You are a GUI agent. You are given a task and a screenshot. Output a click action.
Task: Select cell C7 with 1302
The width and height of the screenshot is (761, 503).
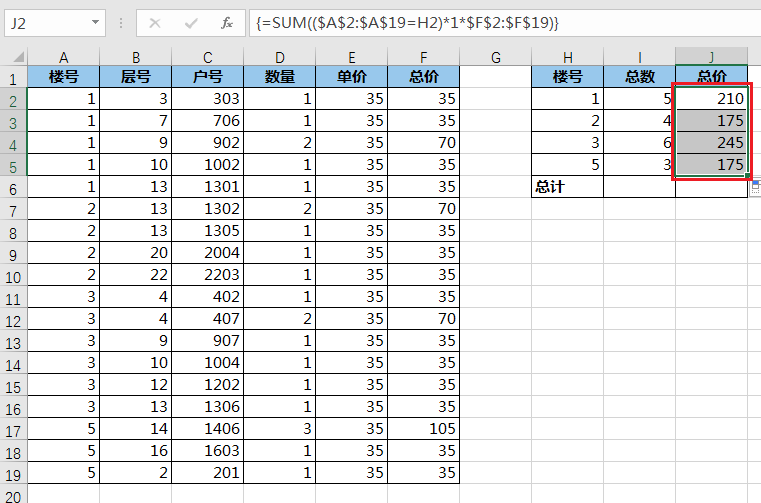pos(207,209)
